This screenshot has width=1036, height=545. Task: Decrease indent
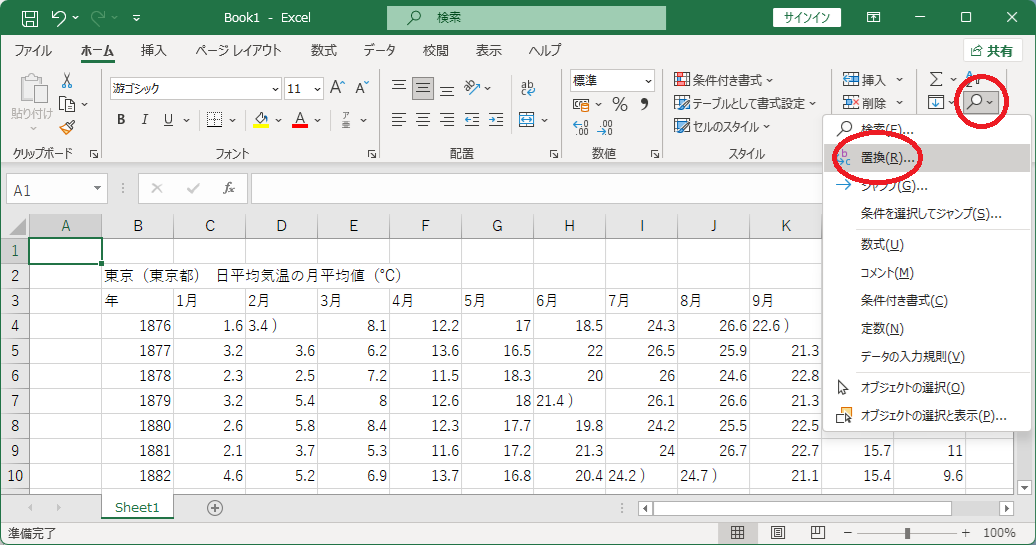[472, 120]
